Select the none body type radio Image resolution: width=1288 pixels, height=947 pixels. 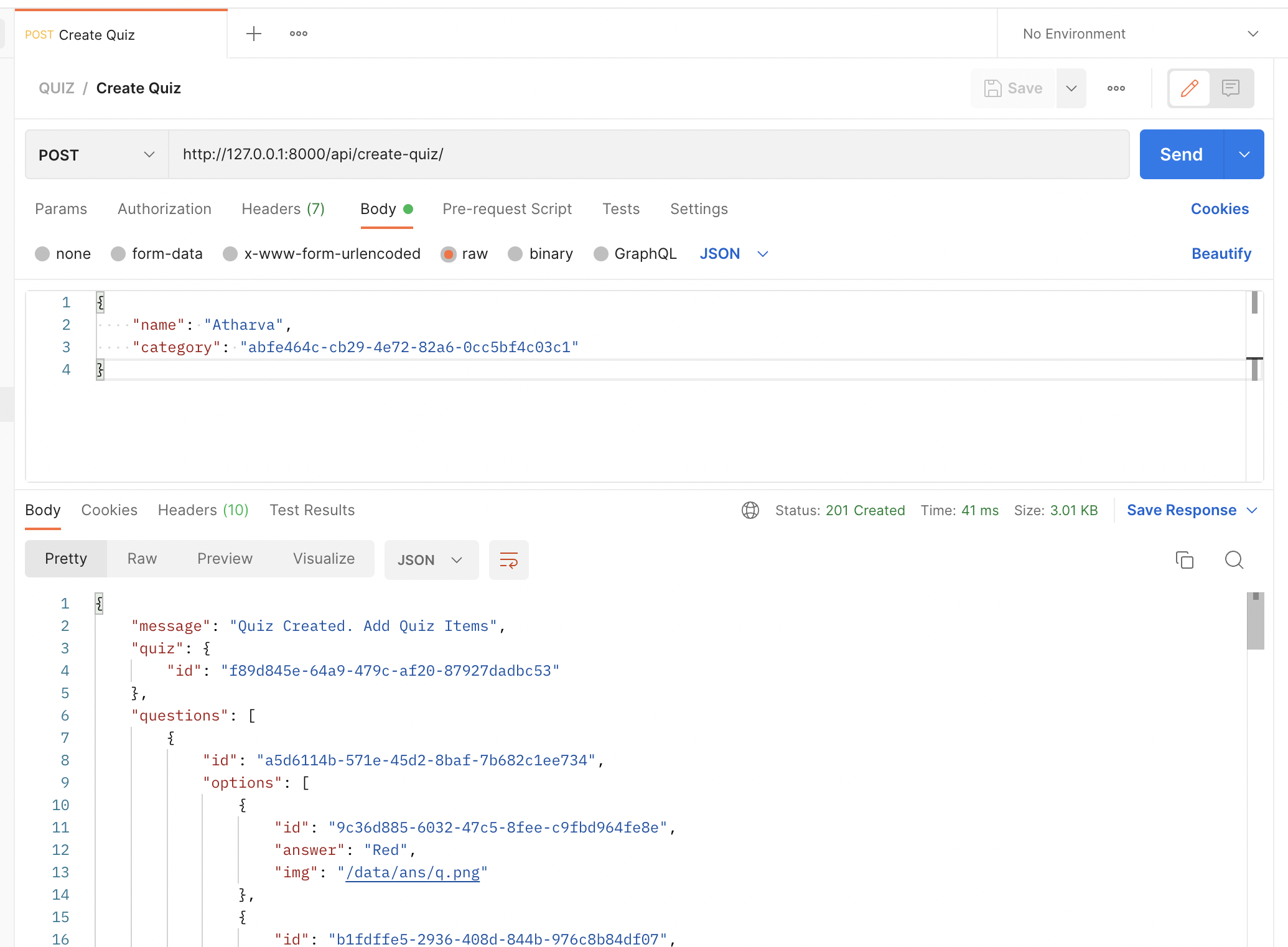pos(42,254)
